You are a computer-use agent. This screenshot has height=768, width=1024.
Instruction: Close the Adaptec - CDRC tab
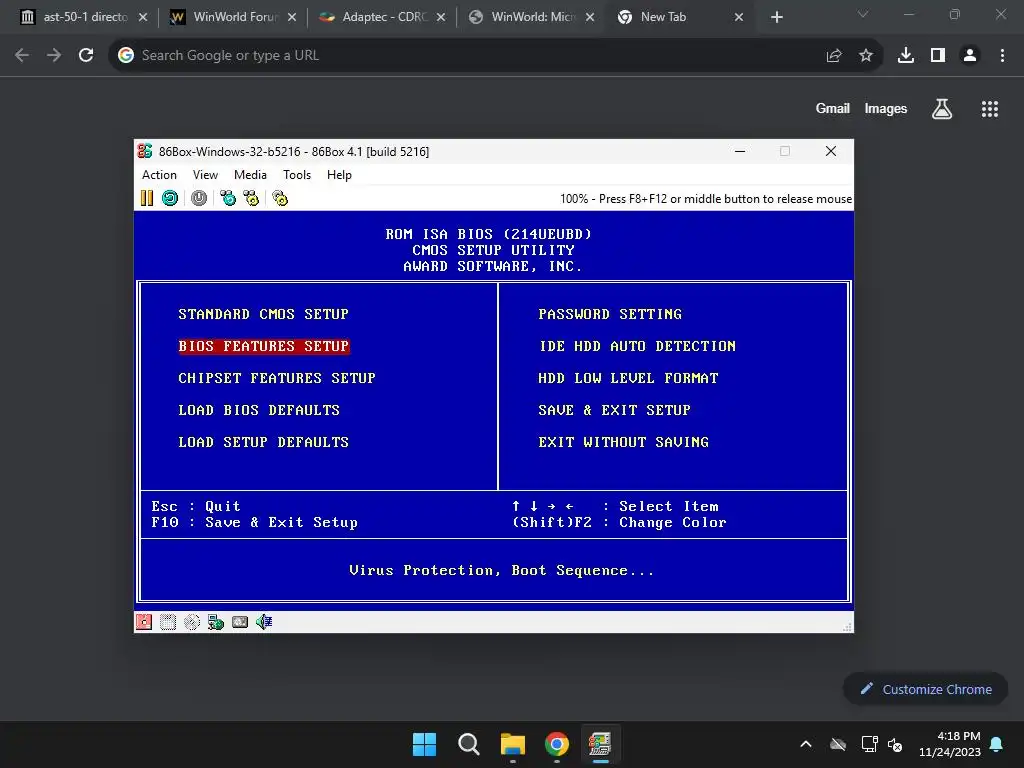coord(441,17)
